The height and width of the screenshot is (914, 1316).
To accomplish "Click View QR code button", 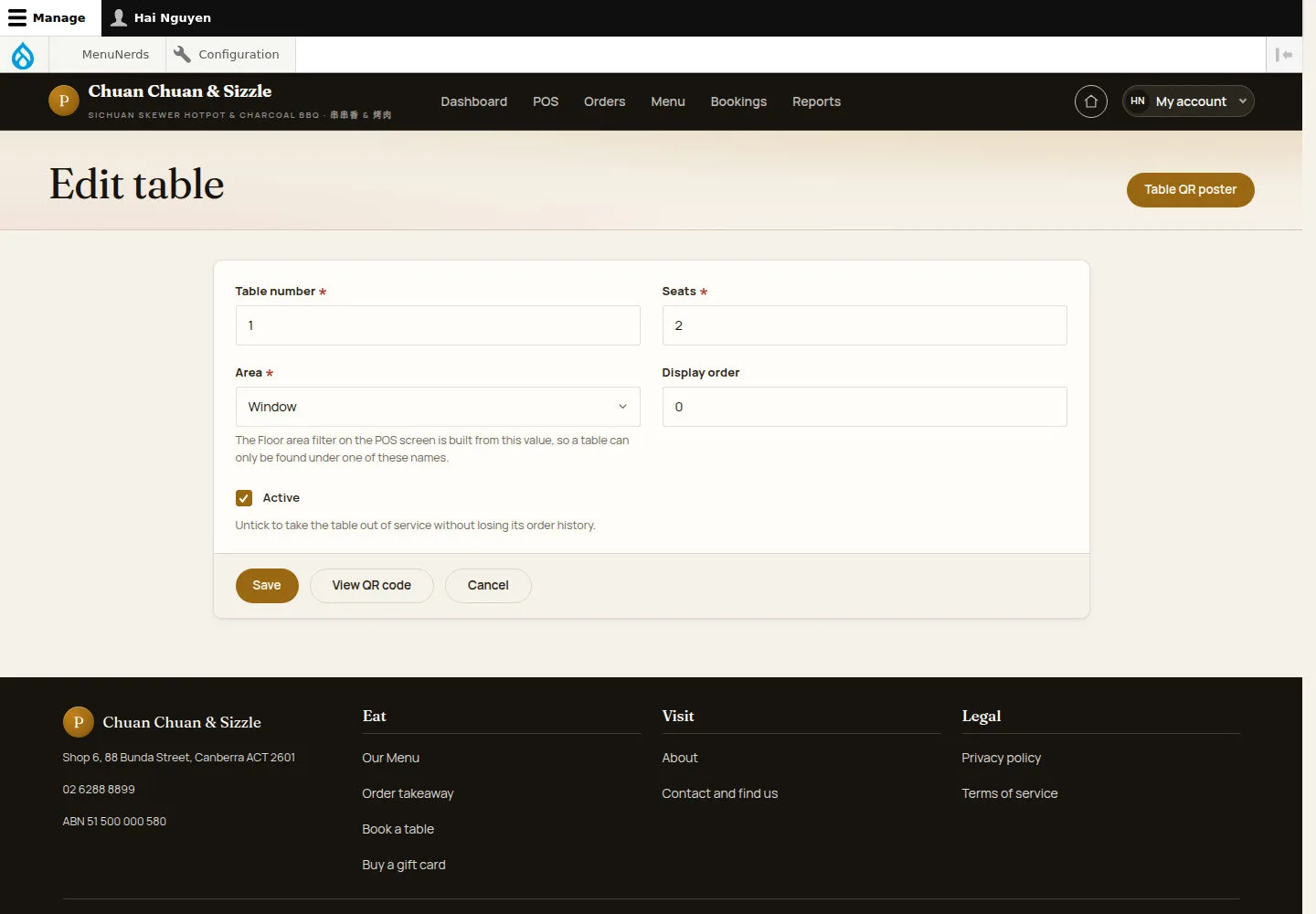I will 372,586.
